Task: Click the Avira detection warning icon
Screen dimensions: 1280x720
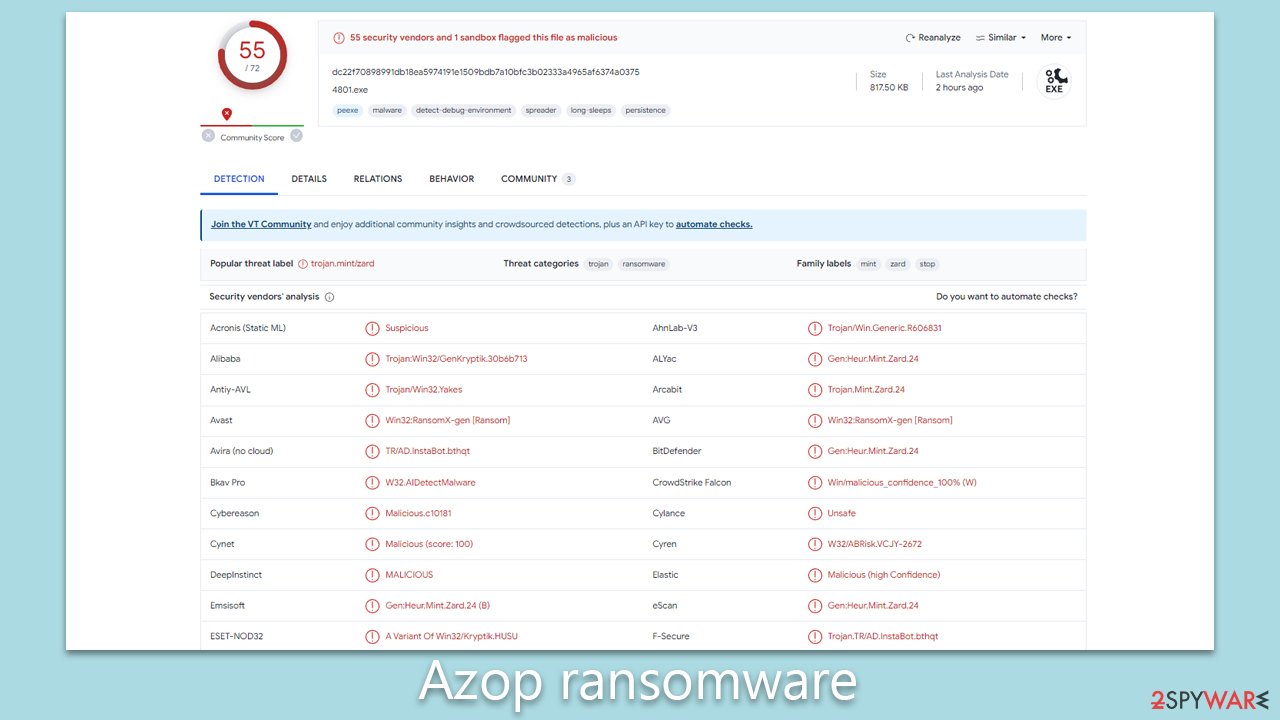Action: pyautogui.click(x=372, y=451)
